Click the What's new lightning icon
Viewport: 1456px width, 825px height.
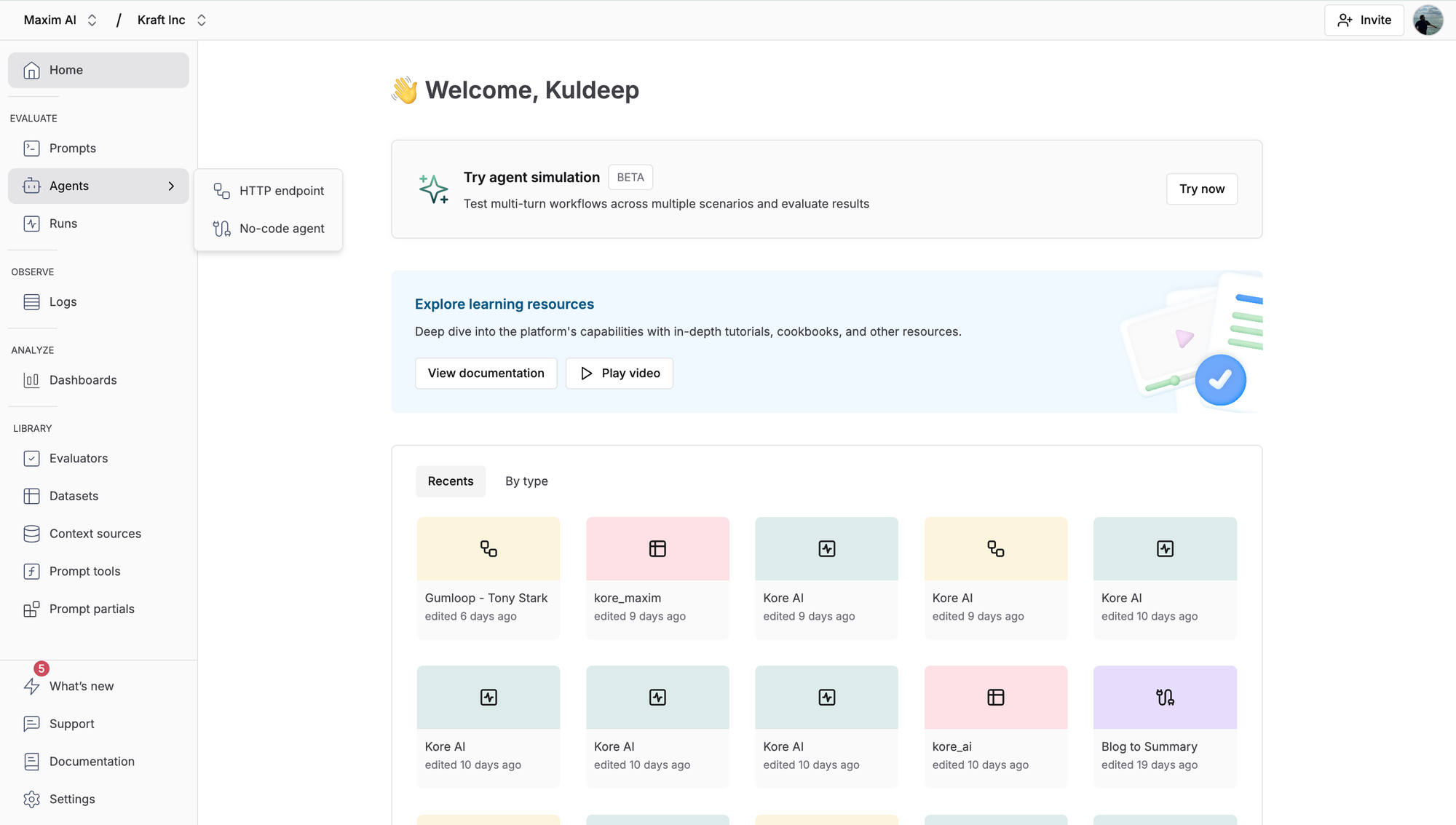(x=31, y=686)
